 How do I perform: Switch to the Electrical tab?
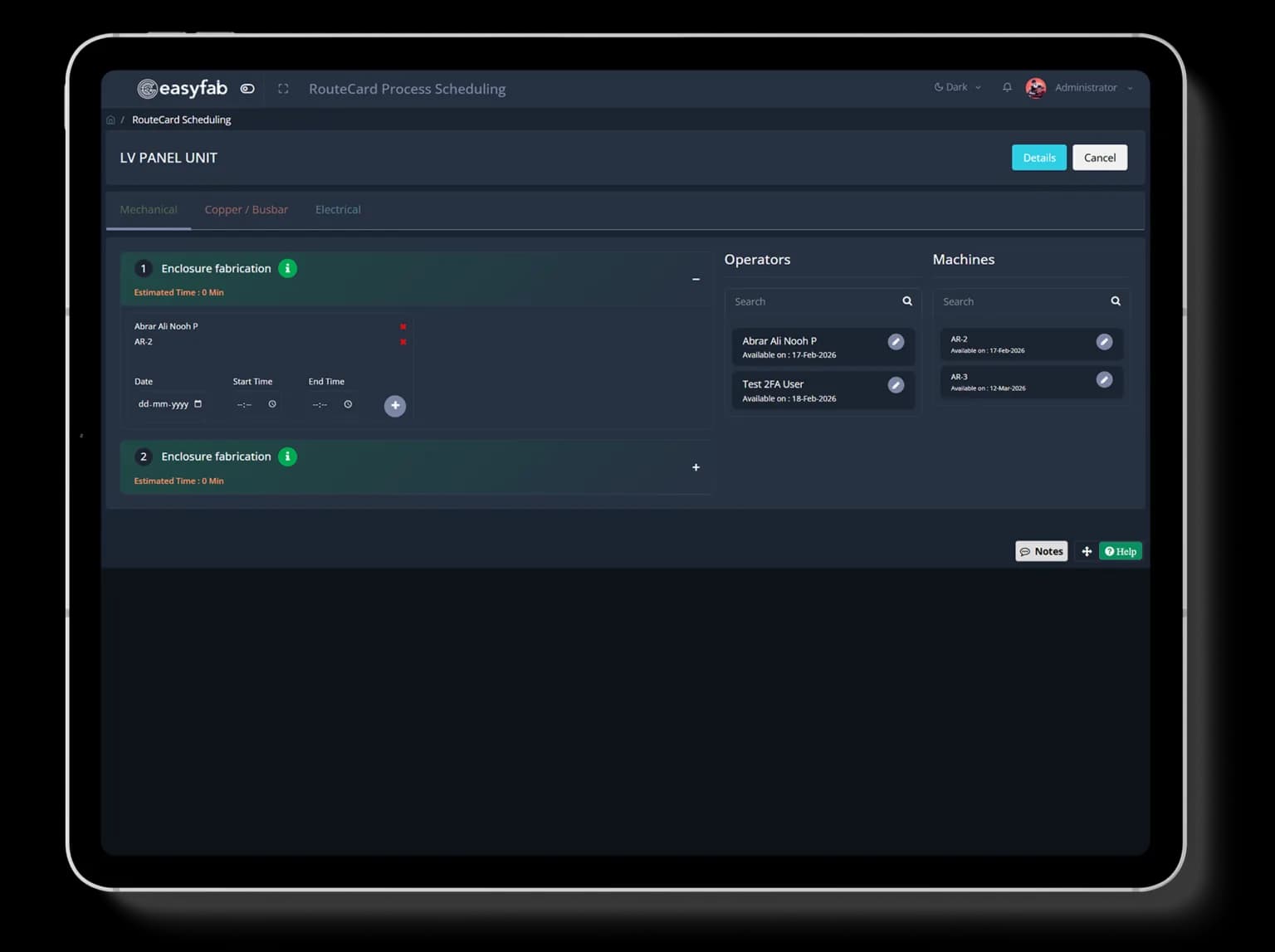(x=338, y=209)
